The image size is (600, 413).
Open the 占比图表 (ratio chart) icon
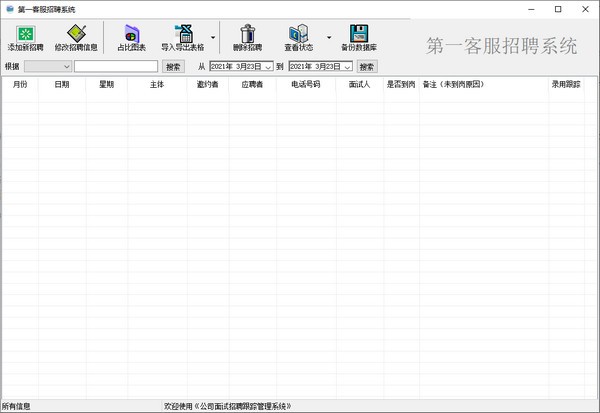131,33
